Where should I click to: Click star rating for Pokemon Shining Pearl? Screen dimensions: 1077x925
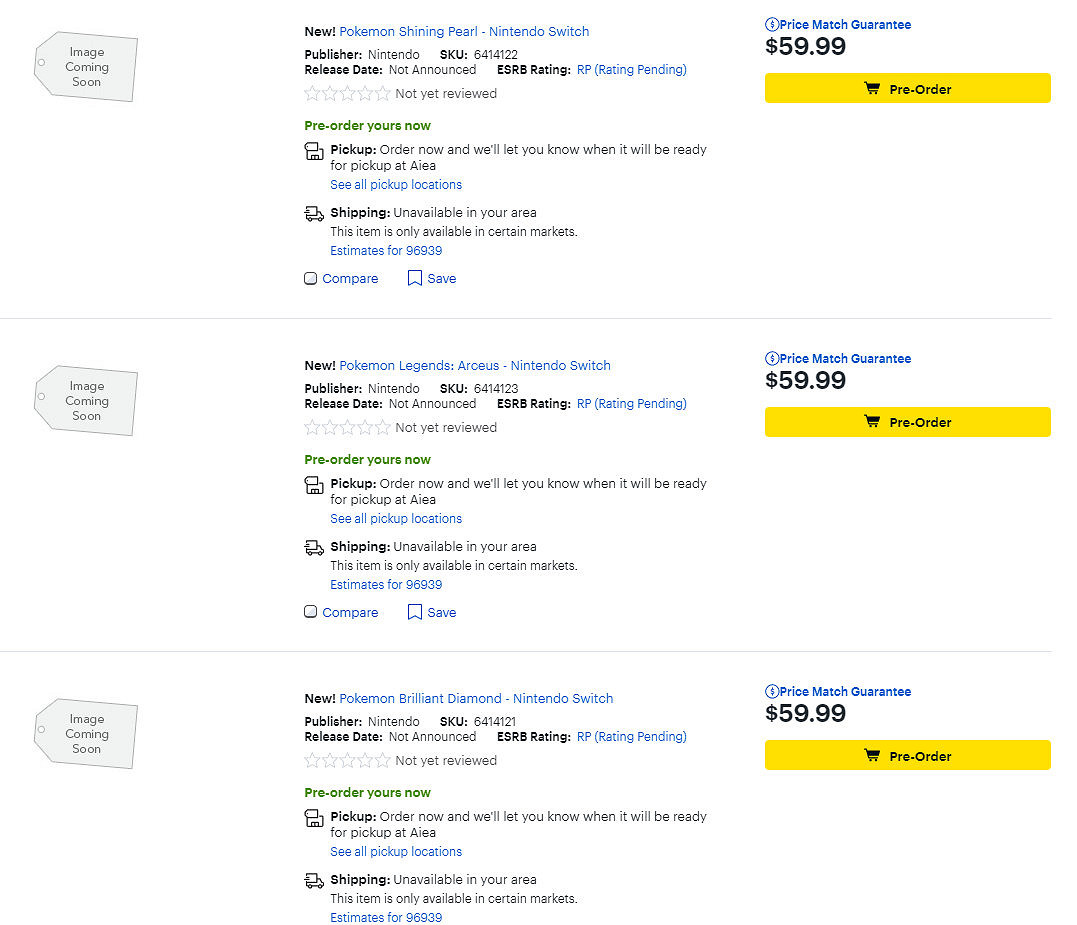(347, 94)
